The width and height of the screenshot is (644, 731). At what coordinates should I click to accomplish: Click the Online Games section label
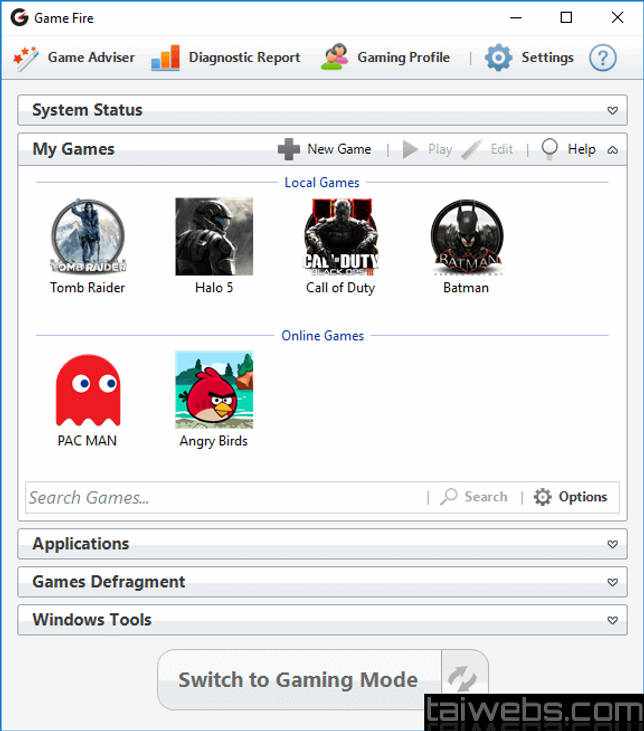click(x=323, y=336)
